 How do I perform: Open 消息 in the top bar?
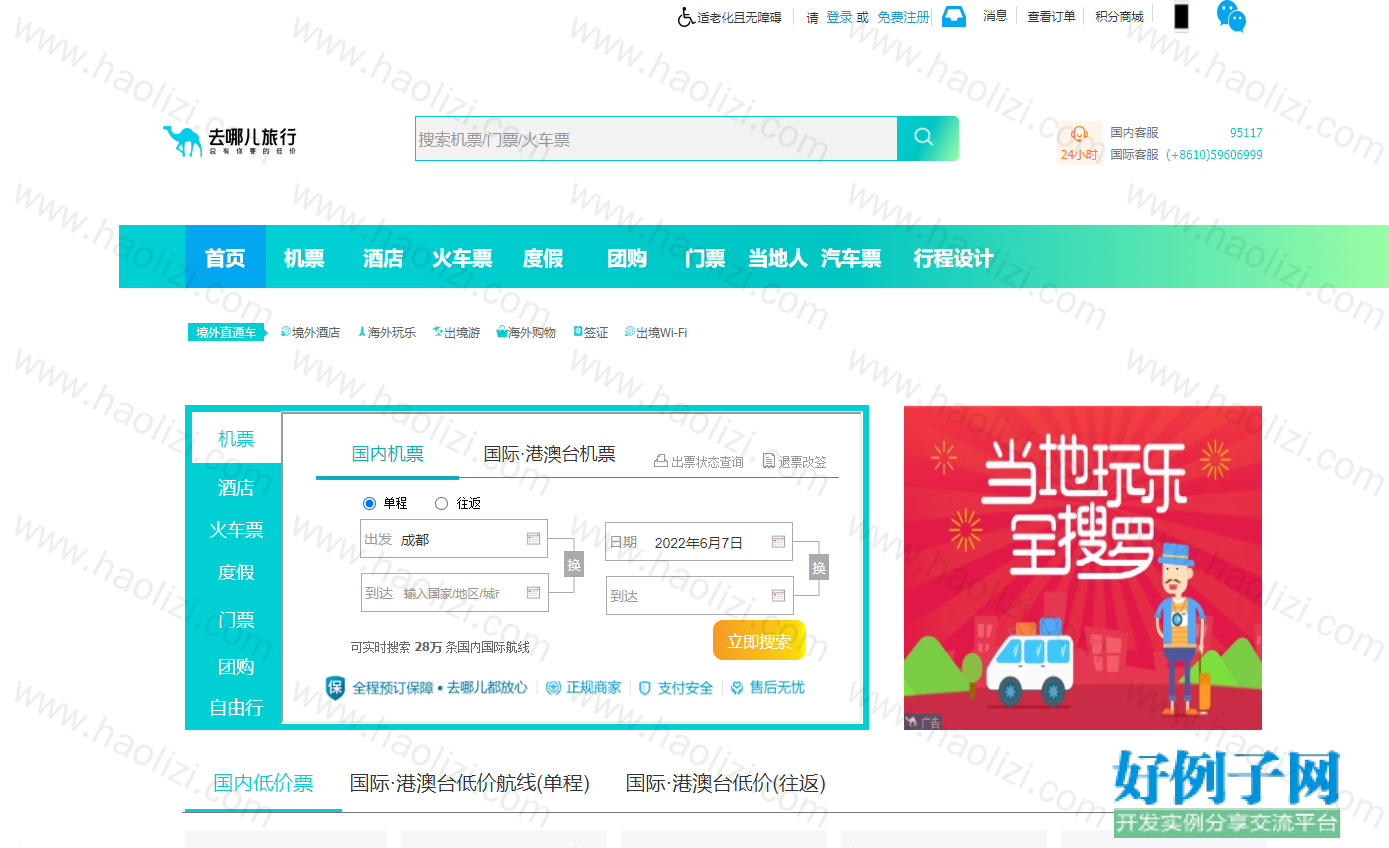(995, 15)
